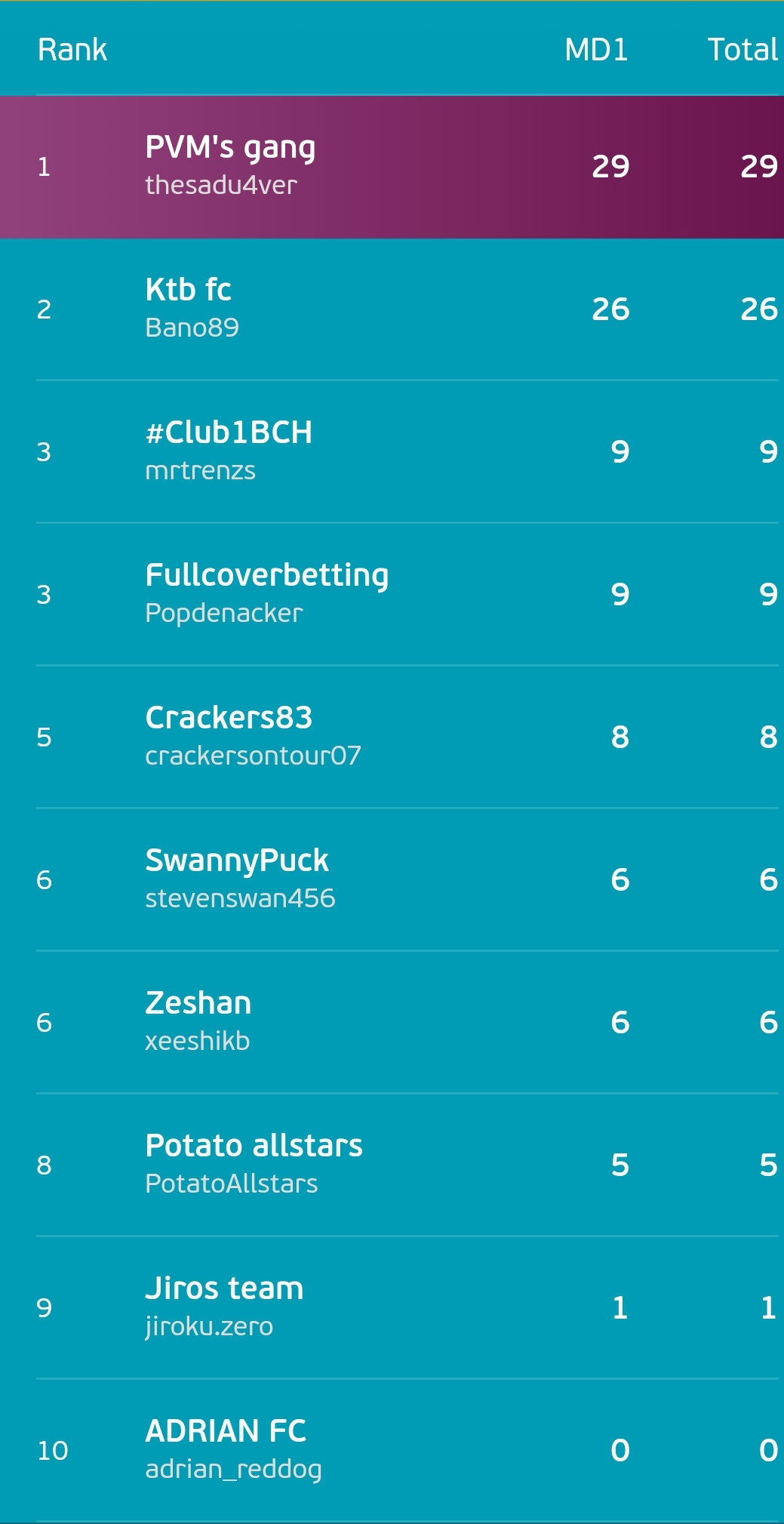View the ADRIAN FC team

pos(392,1450)
